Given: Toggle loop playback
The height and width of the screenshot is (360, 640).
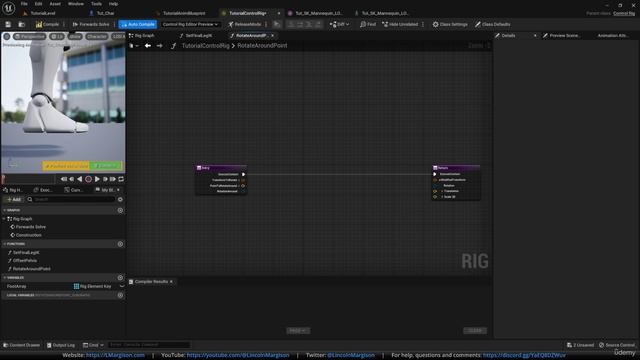Looking at the screenshot, I should (121, 179).
